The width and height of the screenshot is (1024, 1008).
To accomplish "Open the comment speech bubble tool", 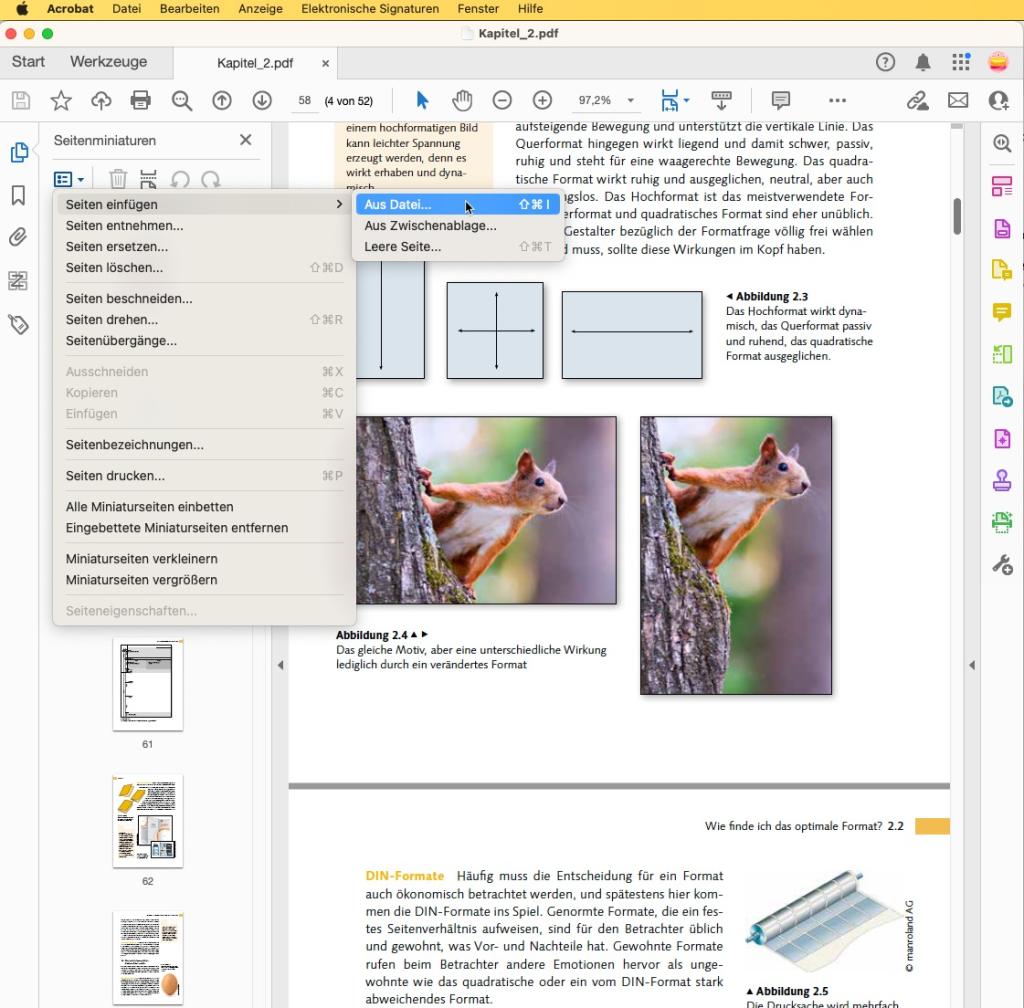I will coord(780,100).
